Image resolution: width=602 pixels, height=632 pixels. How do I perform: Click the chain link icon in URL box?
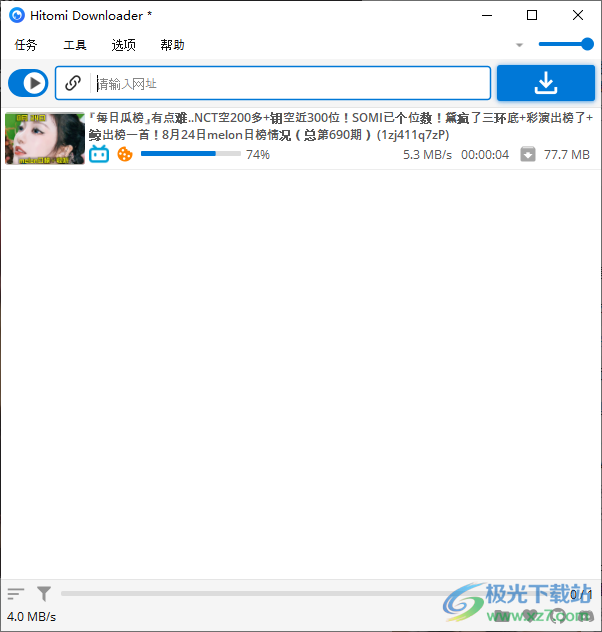point(73,83)
